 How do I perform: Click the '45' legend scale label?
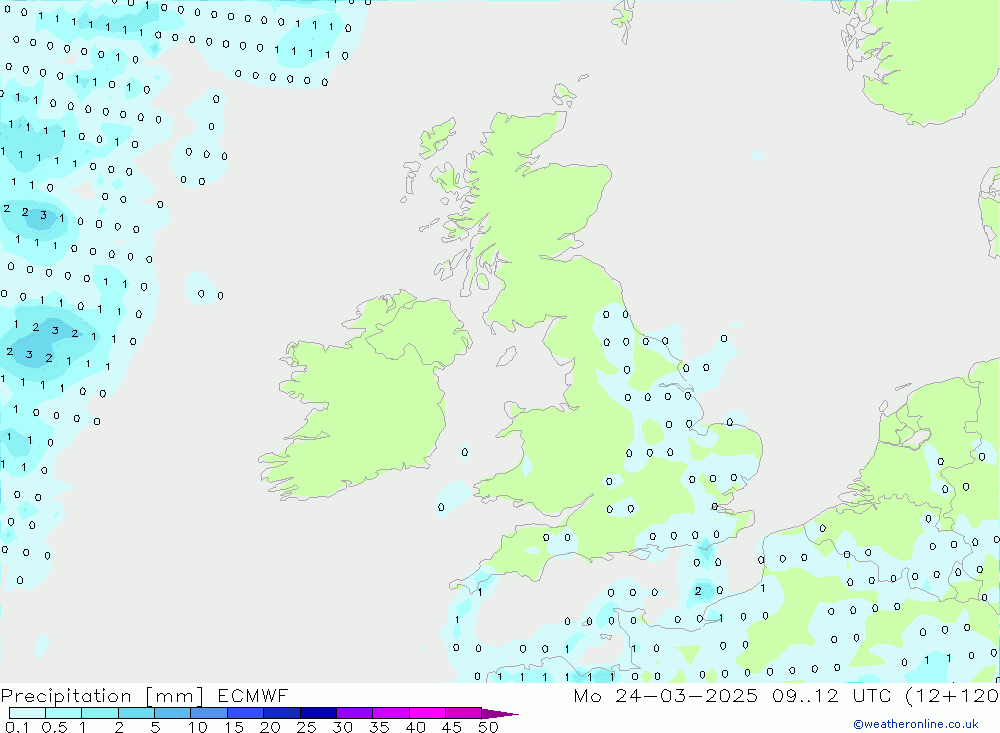tap(452, 727)
